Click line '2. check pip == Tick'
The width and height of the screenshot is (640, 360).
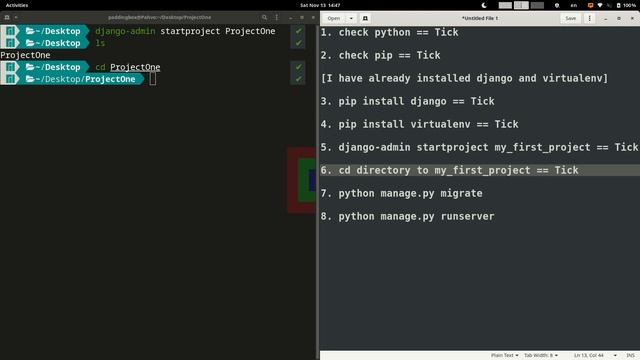(x=380, y=55)
